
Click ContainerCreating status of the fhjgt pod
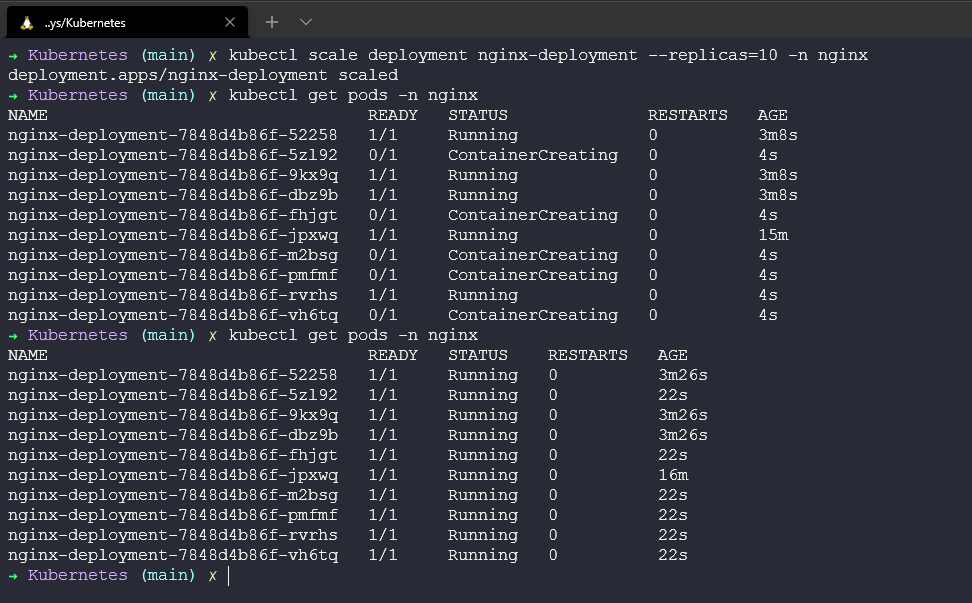532,215
